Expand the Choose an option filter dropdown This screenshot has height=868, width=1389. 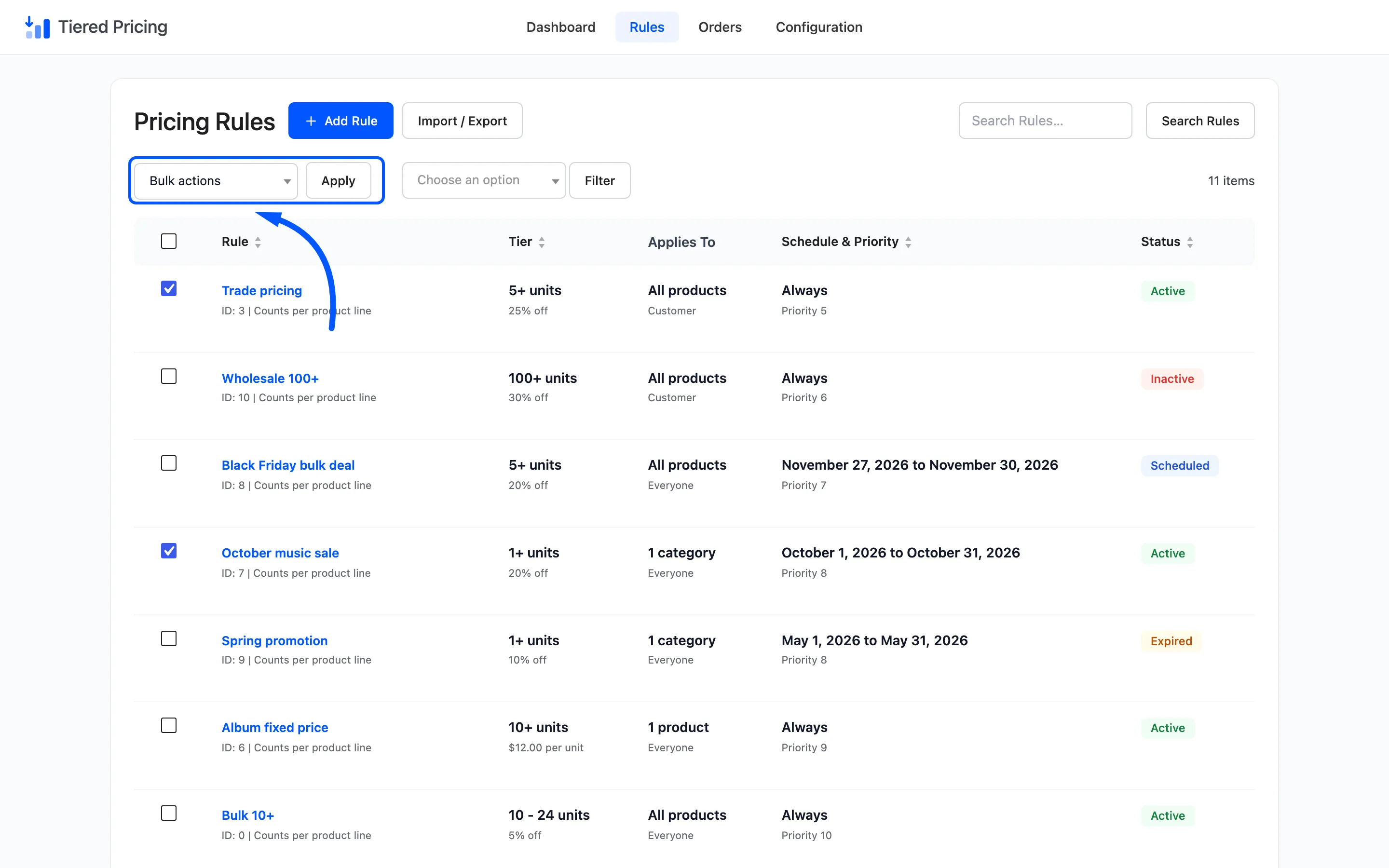point(484,180)
